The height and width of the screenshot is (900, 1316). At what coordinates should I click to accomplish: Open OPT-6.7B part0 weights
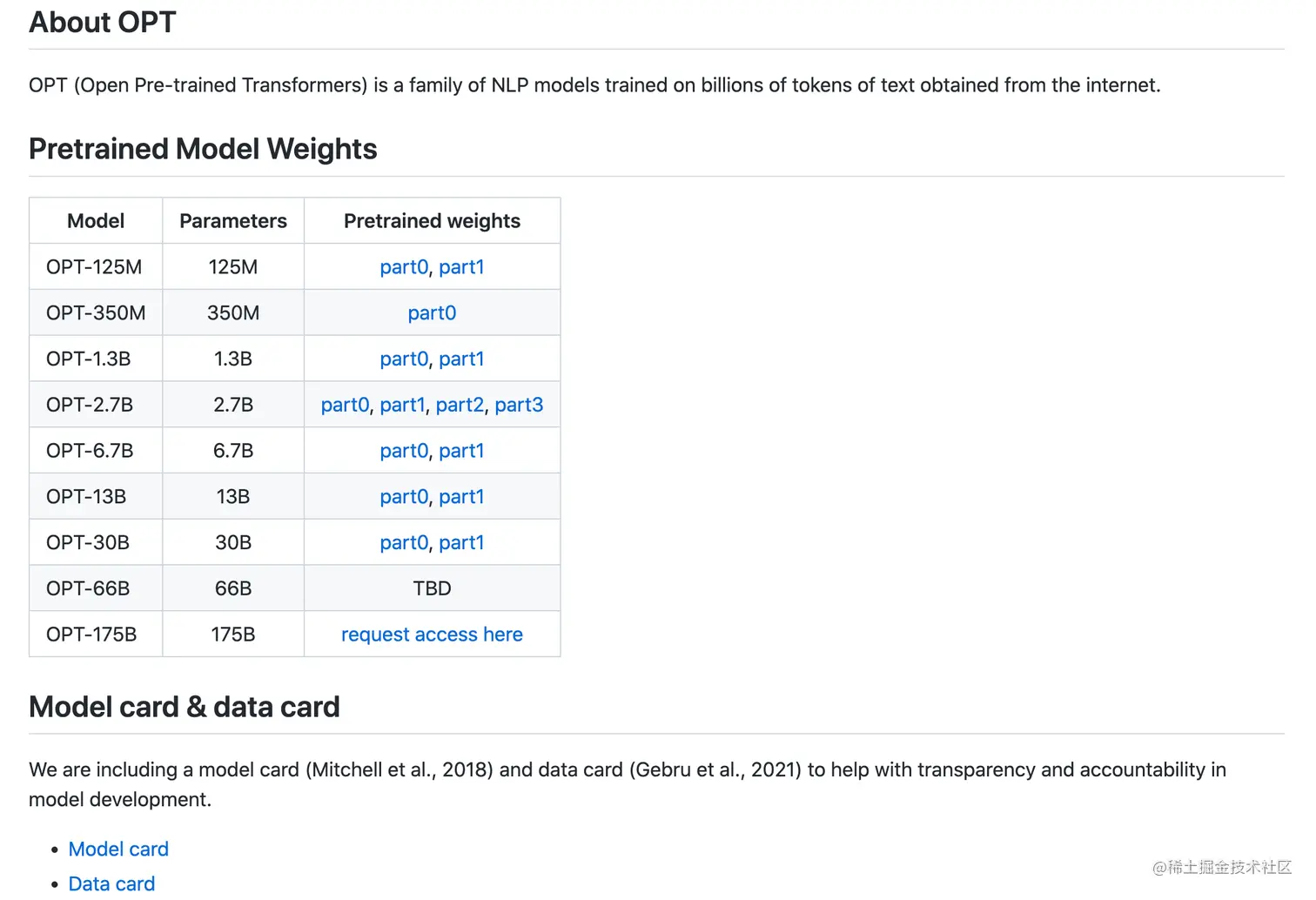click(404, 451)
